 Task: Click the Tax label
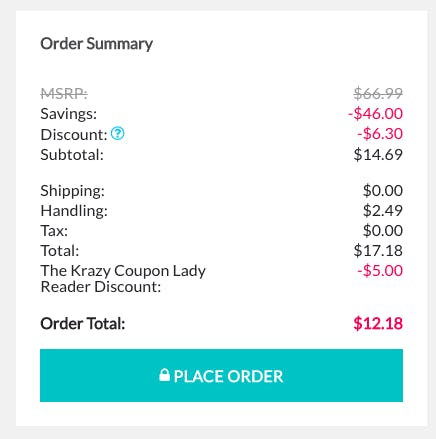pyautogui.click(x=54, y=231)
